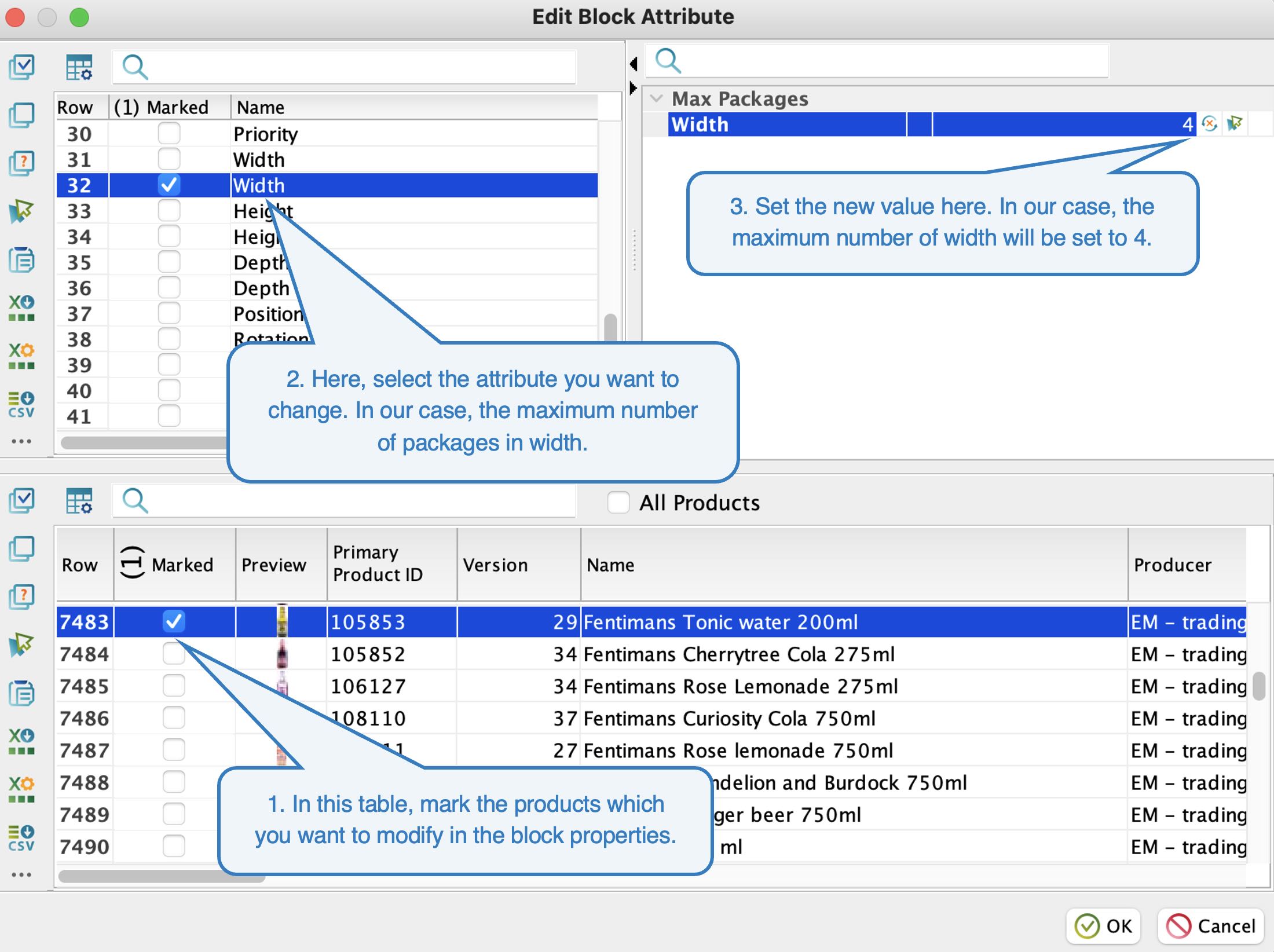Open the three-dots overflow in upper sidebar

coord(21,441)
